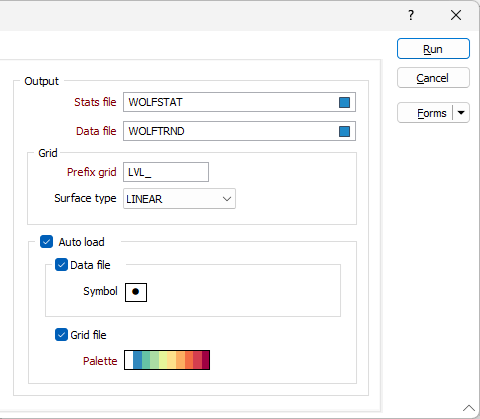Click the help question mark icon
Image resolution: width=480 pixels, height=419 pixels.
[x=411, y=15]
